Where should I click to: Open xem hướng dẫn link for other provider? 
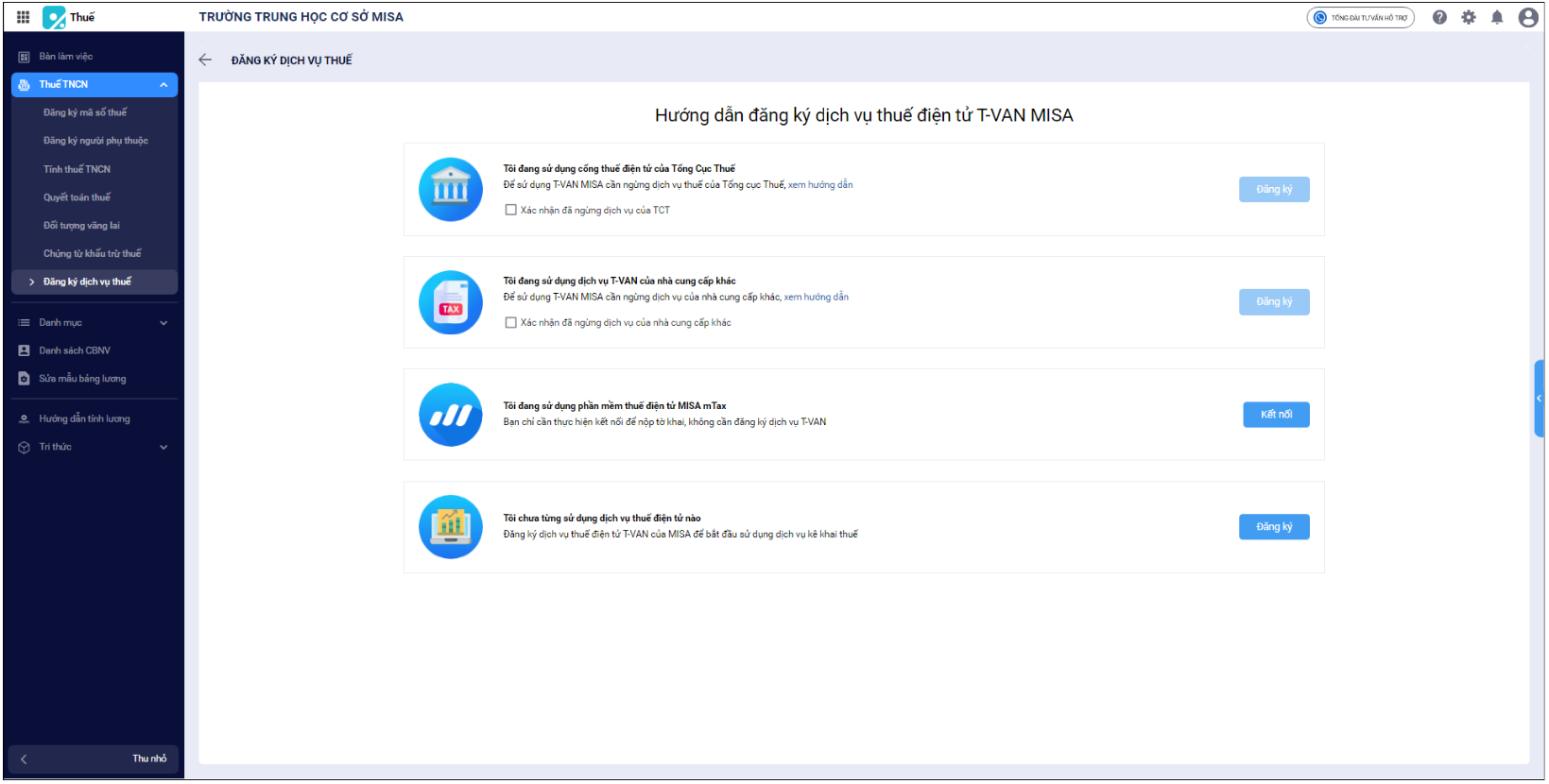[x=816, y=298]
